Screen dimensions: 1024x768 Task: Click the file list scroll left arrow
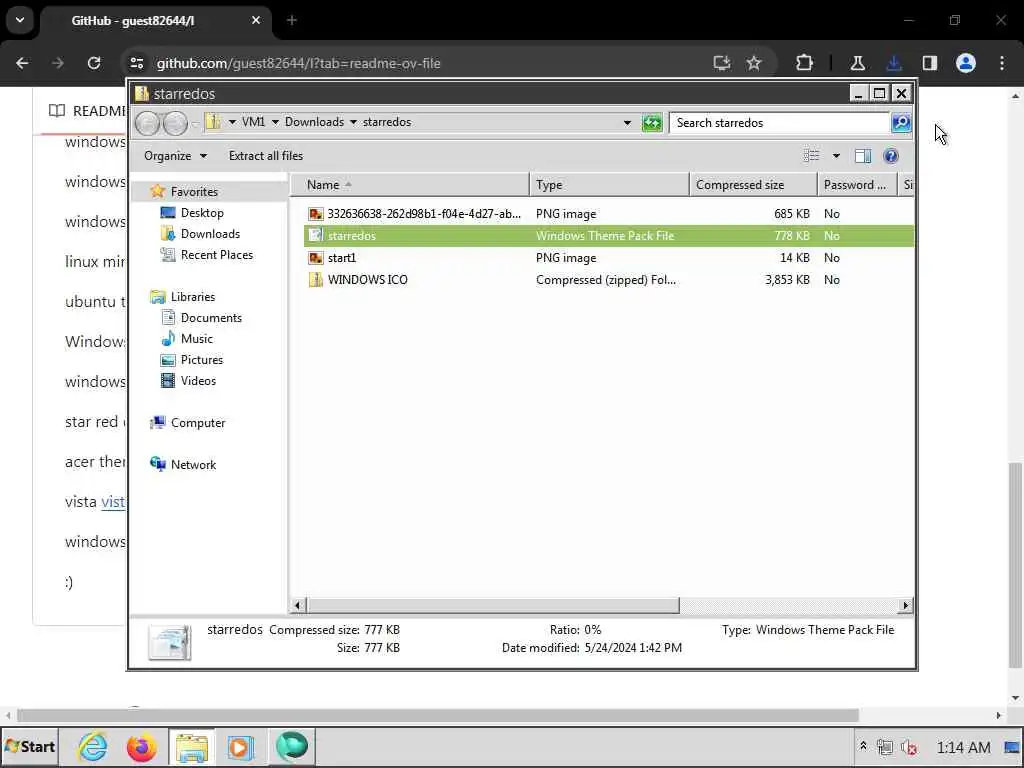[297, 605]
